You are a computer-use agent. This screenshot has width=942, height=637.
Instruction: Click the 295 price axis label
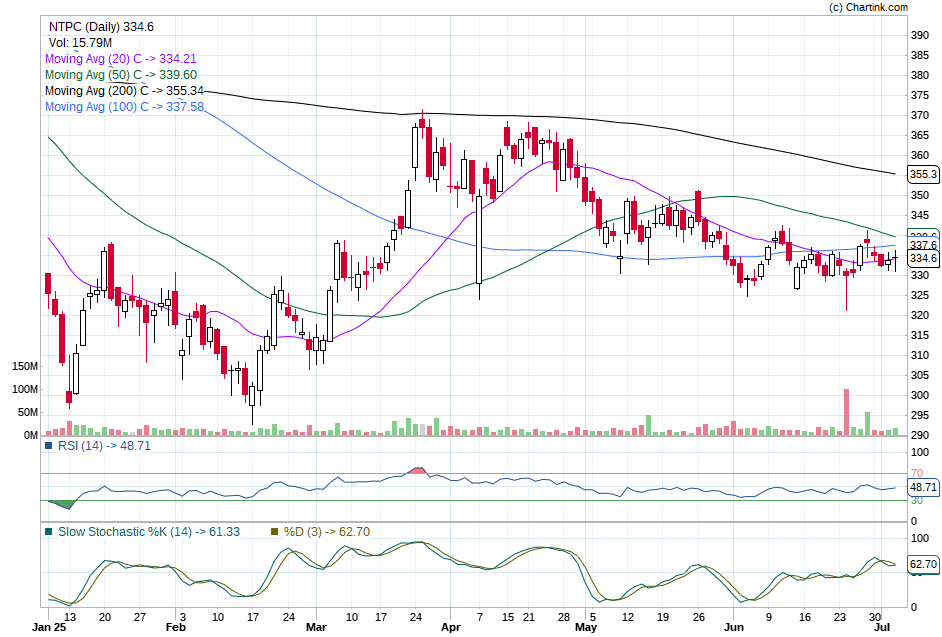pos(920,415)
